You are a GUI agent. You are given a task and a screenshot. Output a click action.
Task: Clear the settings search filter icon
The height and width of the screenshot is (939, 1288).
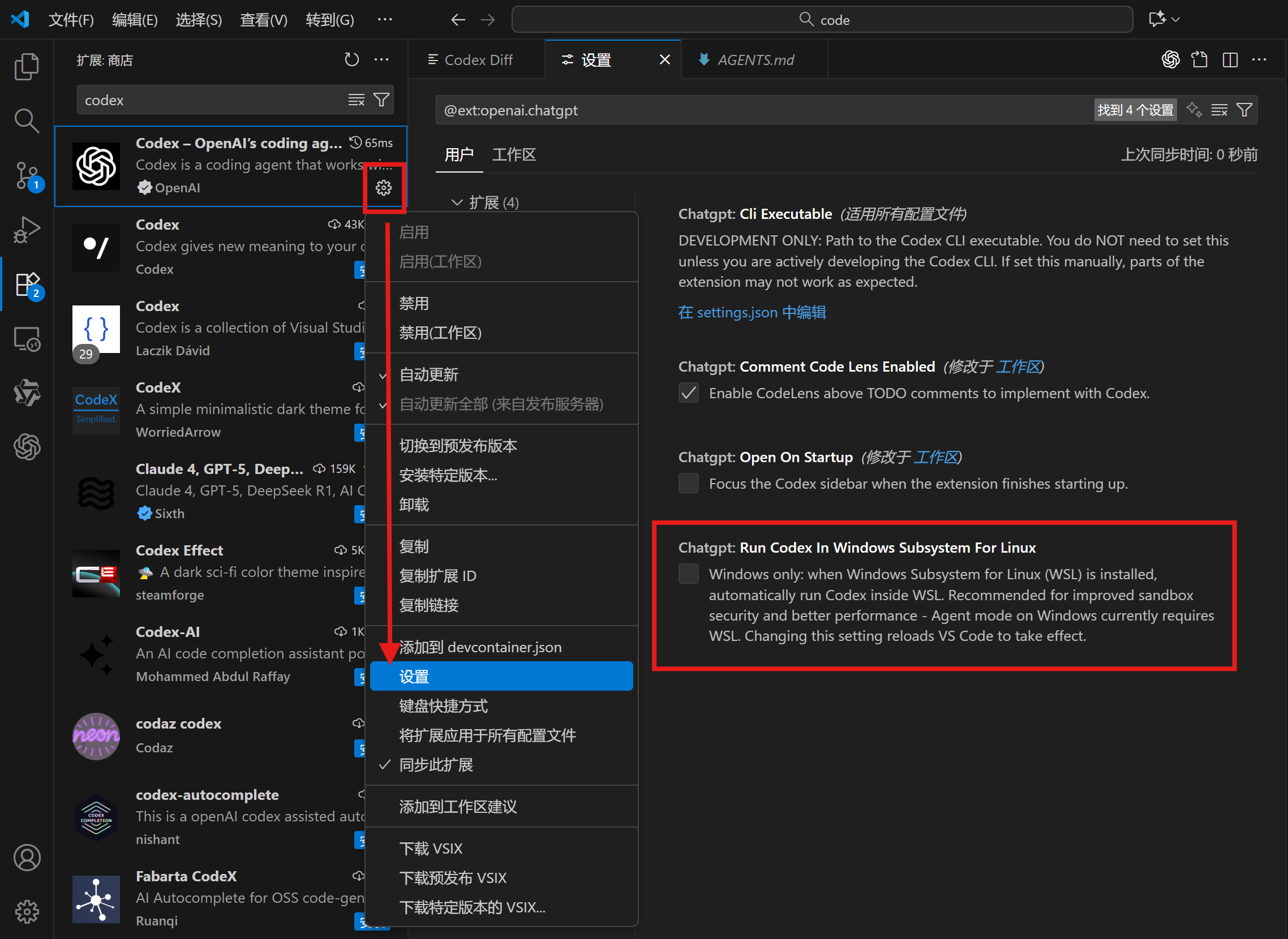pos(1219,109)
